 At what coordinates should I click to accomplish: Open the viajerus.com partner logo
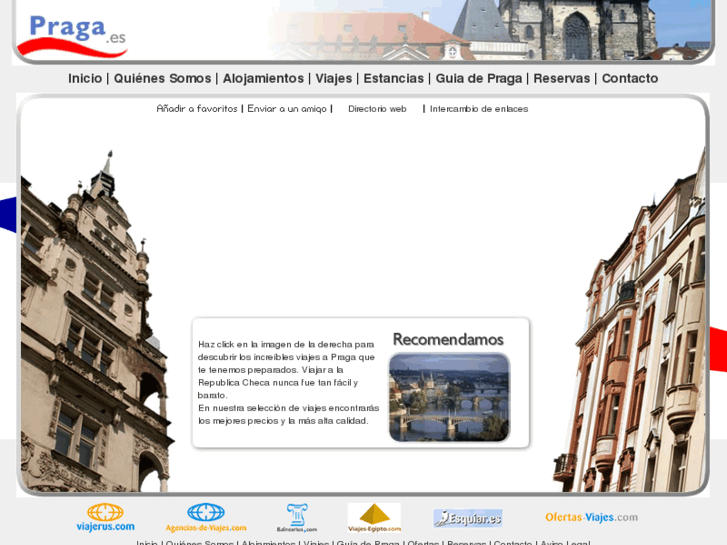[x=106, y=517]
